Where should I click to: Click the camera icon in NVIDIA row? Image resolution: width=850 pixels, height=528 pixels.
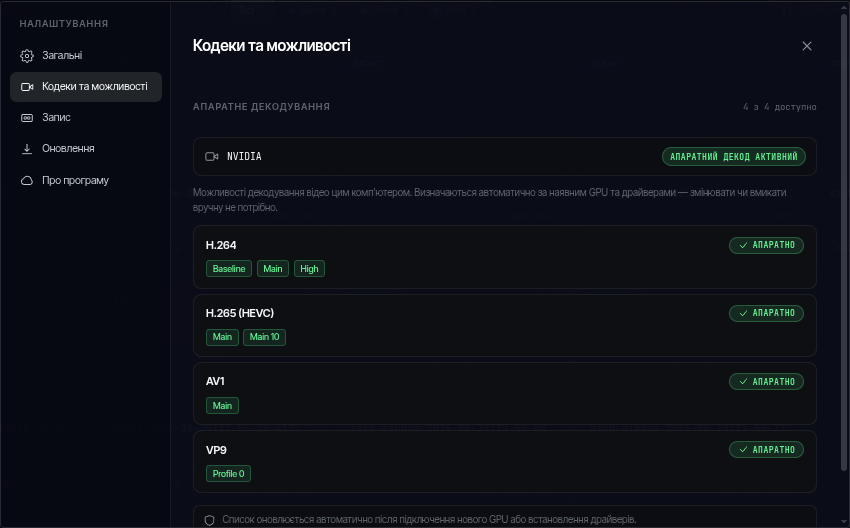point(212,157)
